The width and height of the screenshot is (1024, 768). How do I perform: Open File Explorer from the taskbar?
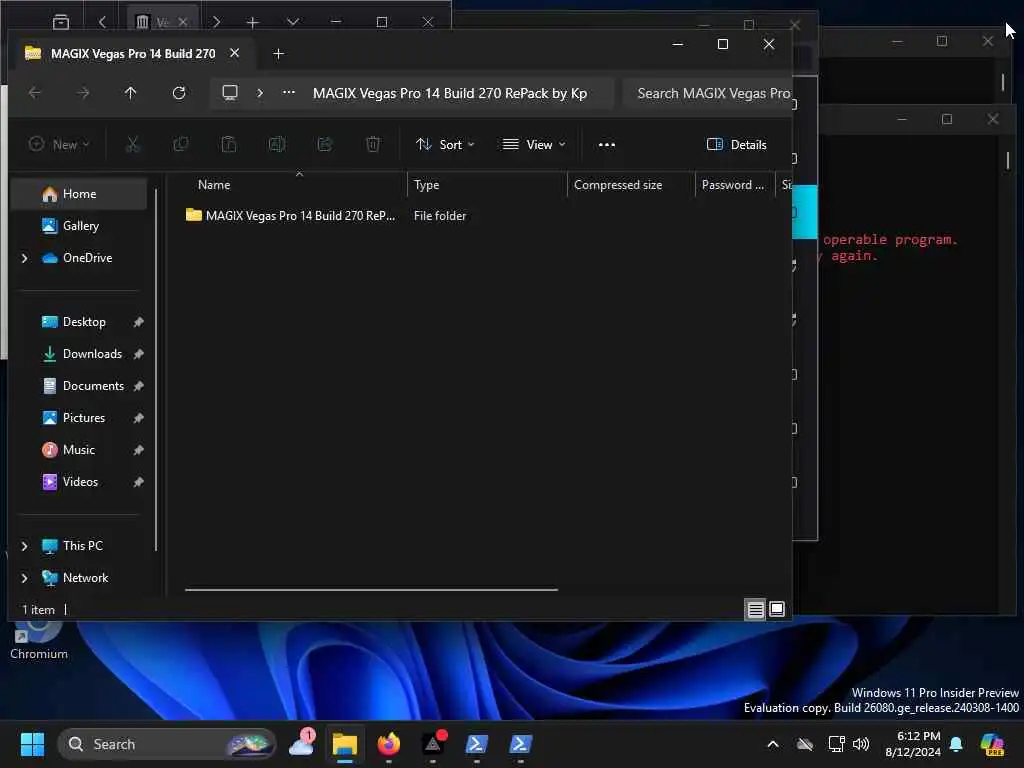tap(345, 744)
